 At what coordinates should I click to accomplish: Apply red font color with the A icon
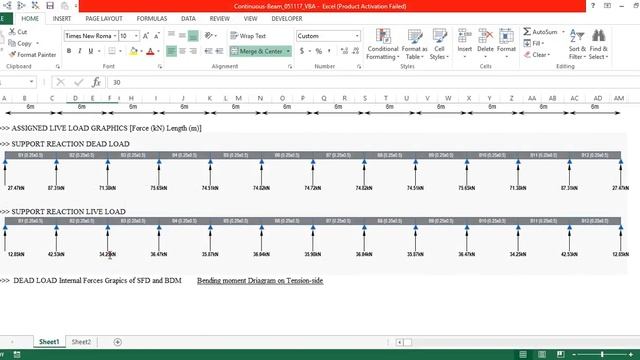(150, 51)
